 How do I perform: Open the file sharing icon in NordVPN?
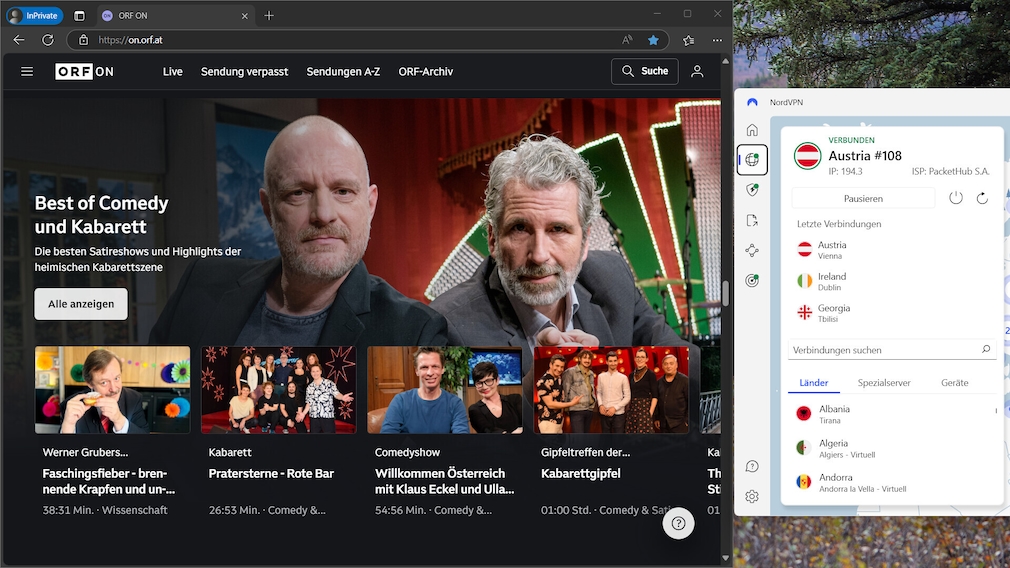752,220
